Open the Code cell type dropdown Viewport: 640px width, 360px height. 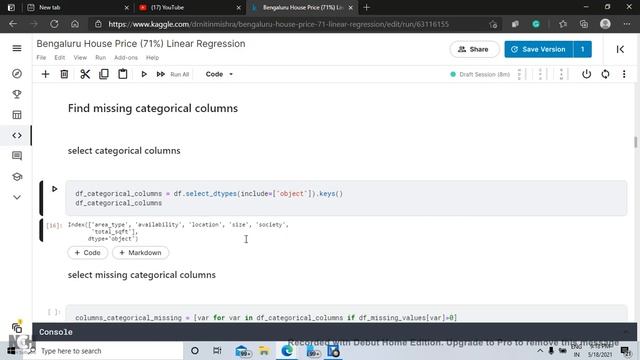[219, 74]
